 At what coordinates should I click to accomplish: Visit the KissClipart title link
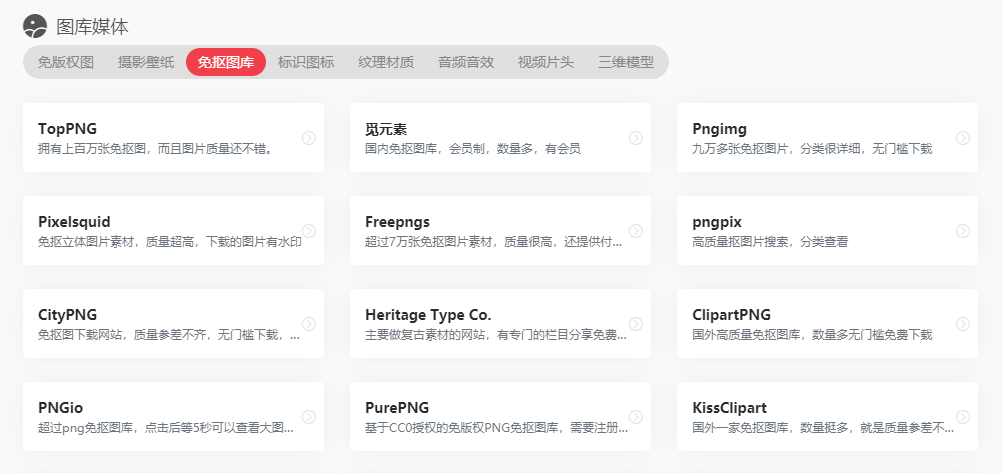pyautogui.click(x=729, y=408)
